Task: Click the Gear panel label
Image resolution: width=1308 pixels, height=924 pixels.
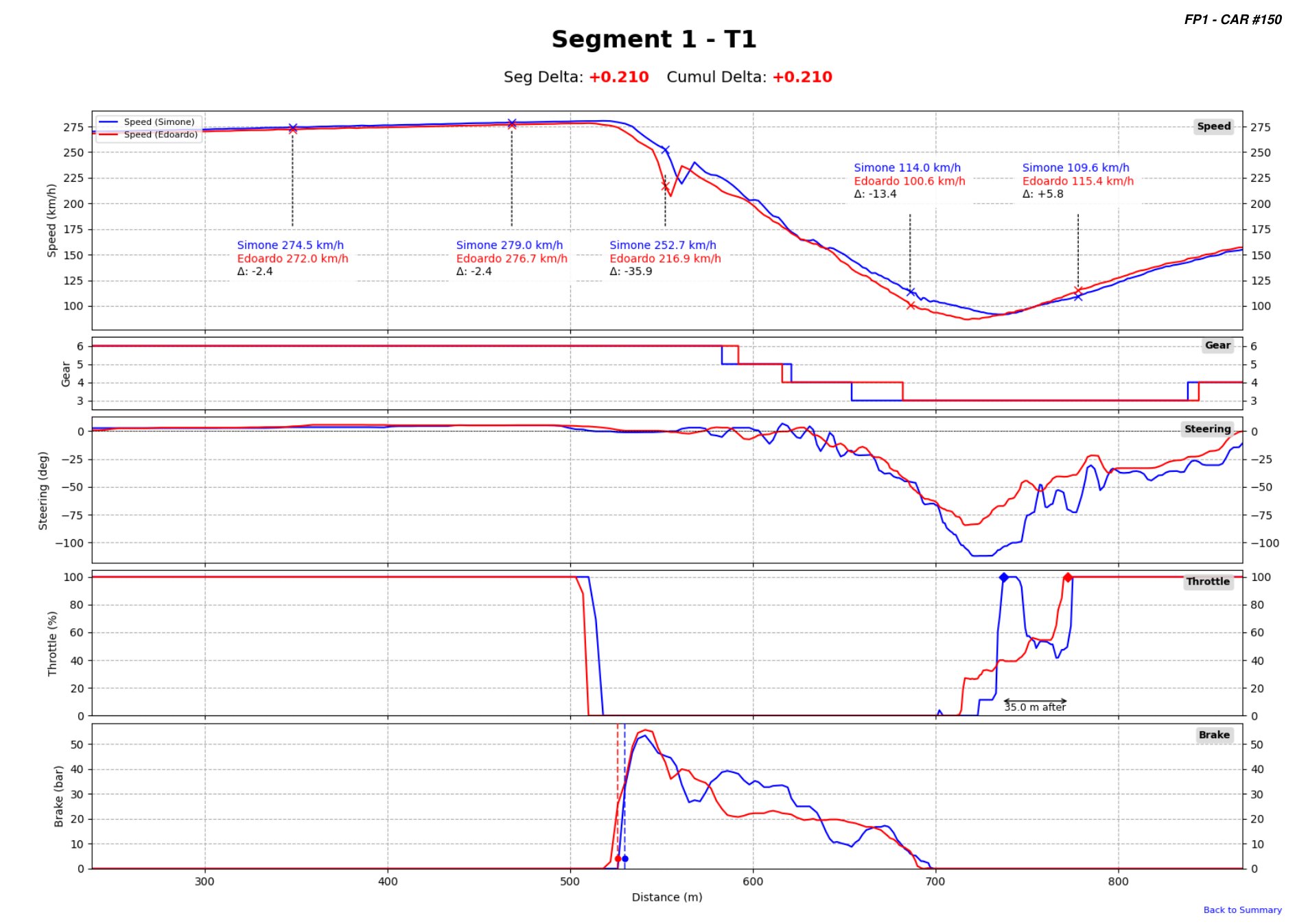Action: point(1217,345)
